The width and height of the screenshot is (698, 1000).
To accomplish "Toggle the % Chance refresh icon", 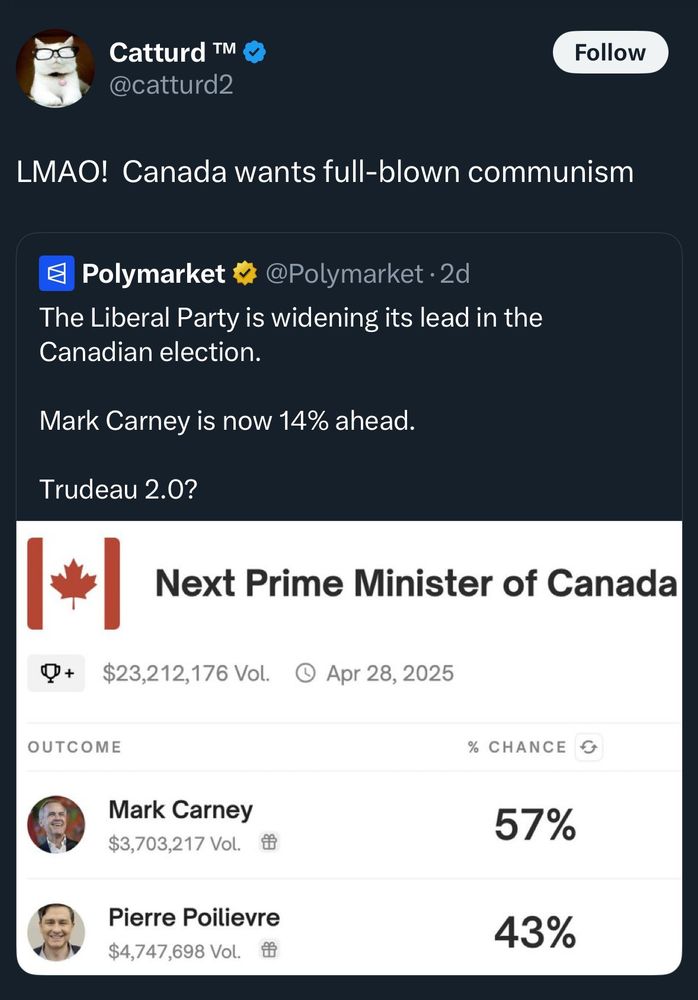I will coord(590,747).
